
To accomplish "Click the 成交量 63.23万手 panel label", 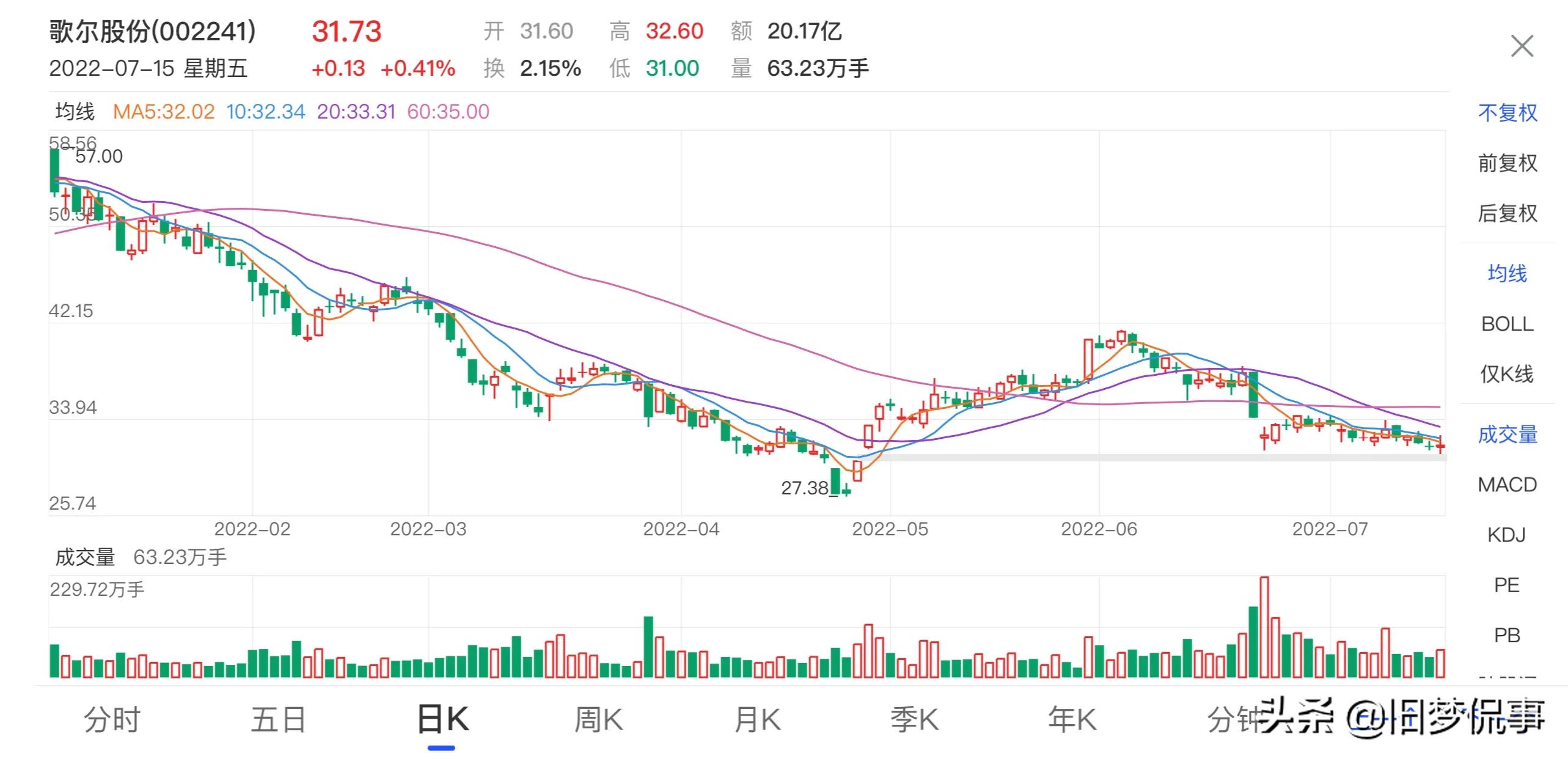I will [141, 557].
